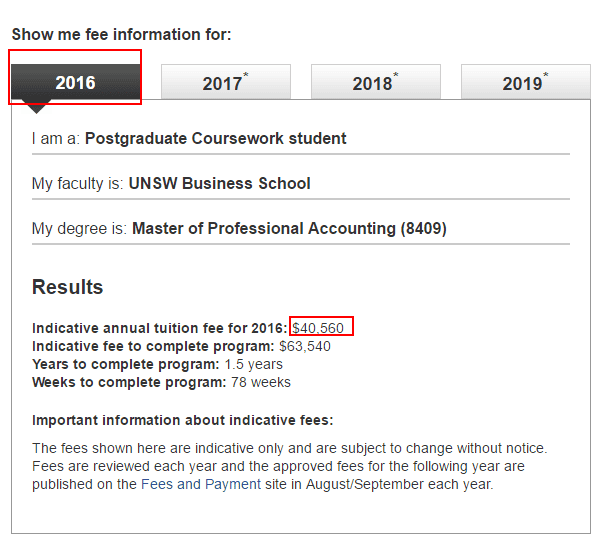
Task: Click the Results heading
Action: (x=68, y=287)
